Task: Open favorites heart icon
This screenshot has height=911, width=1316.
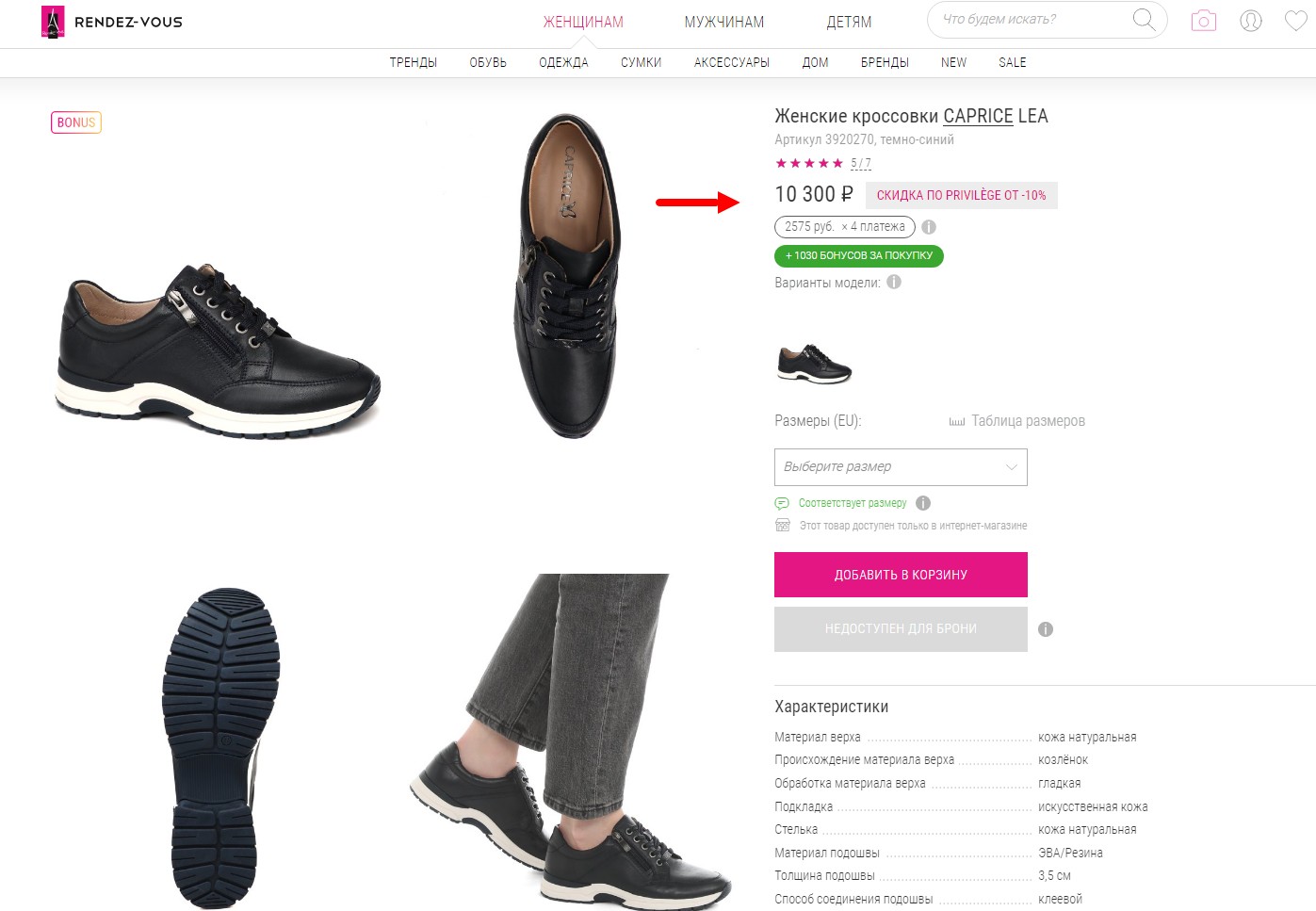Action: 1296,21
